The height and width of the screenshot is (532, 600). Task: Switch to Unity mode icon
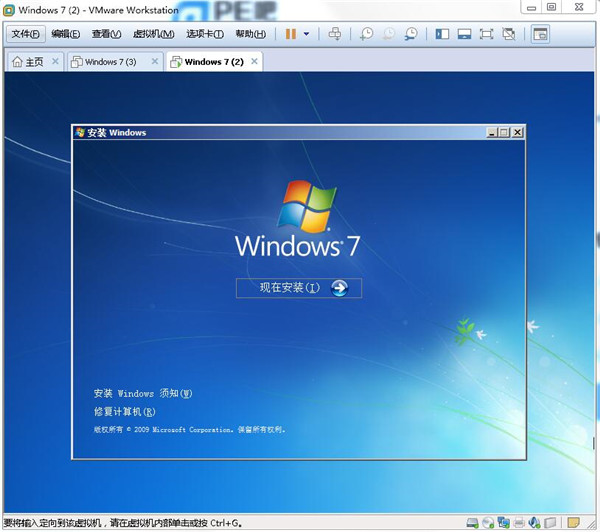click(509, 34)
